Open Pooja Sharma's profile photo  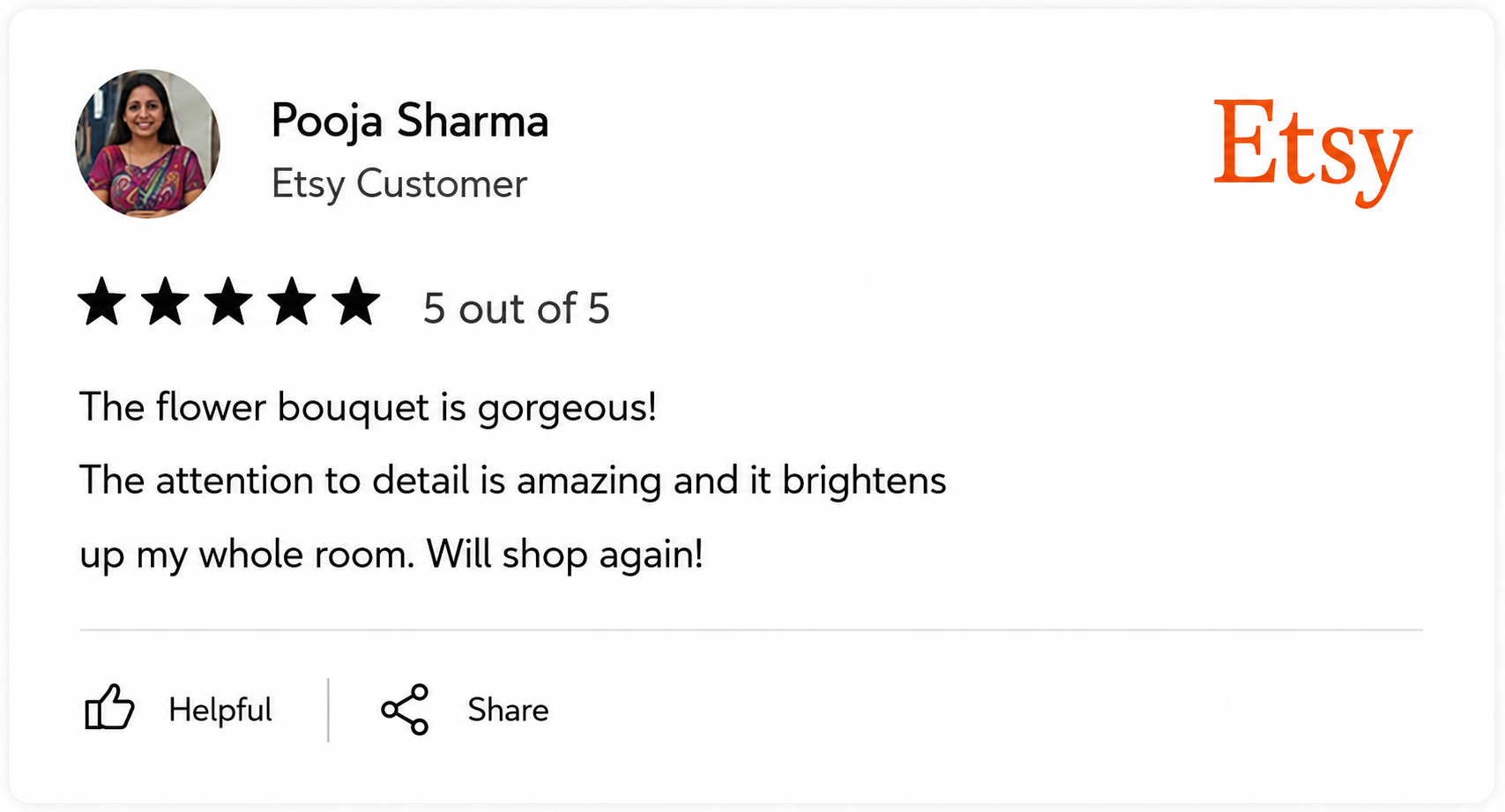147,144
